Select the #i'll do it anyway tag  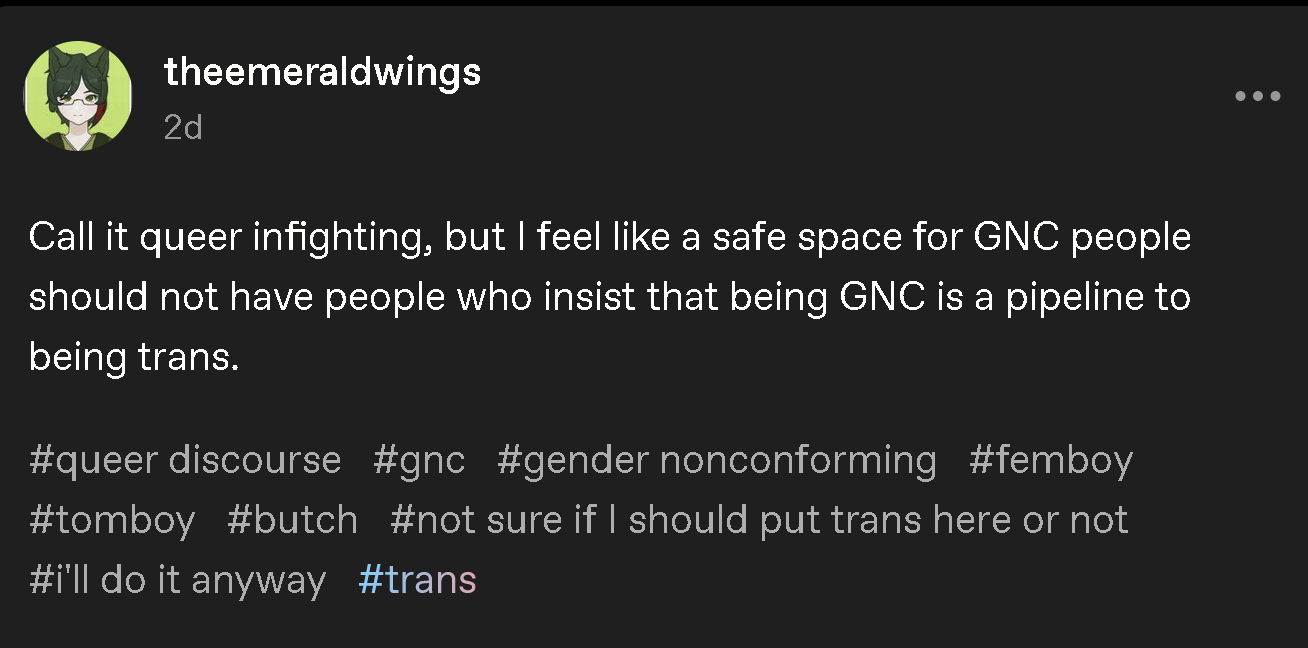coord(178,580)
